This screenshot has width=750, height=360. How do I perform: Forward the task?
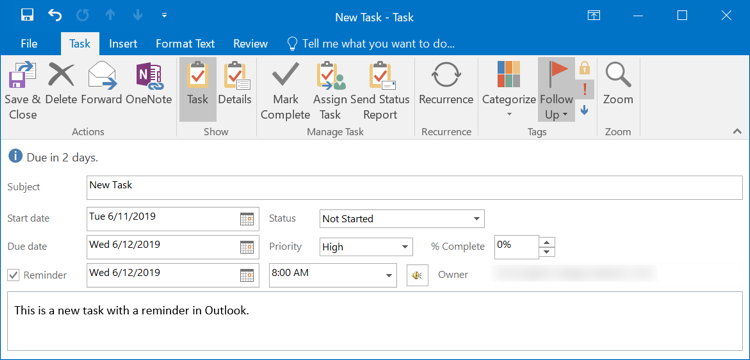[x=101, y=83]
